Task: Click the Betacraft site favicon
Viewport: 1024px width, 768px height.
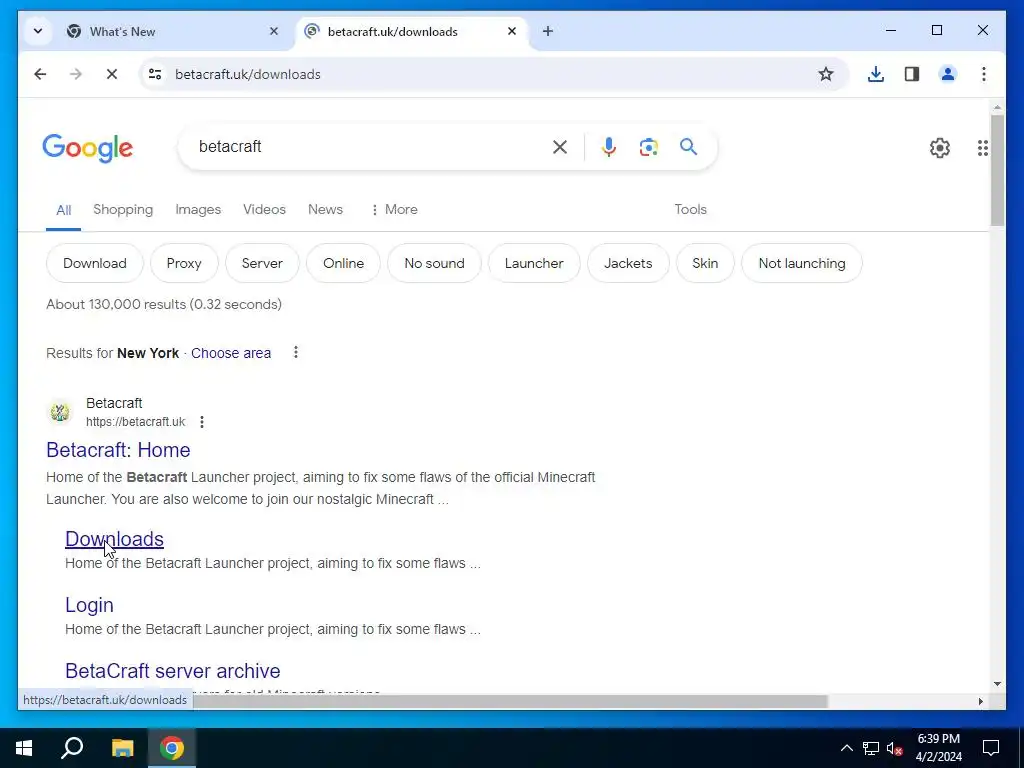Action: 59,412
